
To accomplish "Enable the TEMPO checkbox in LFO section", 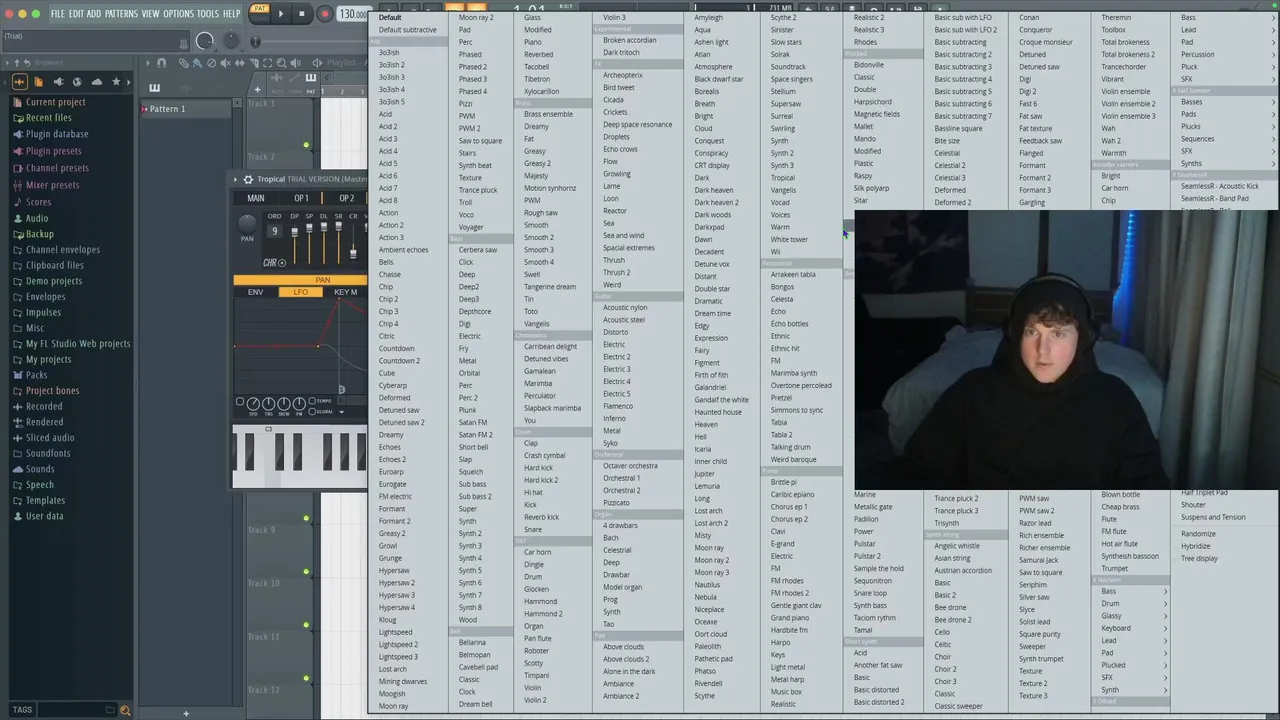I will (x=313, y=401).
